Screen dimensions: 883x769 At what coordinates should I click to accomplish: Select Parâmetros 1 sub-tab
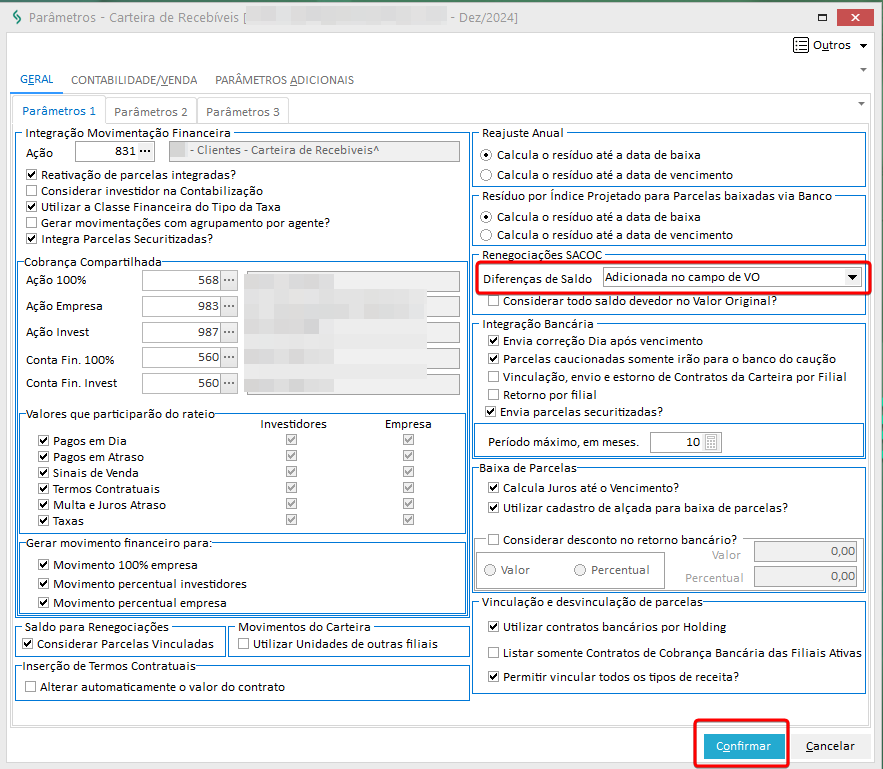coord(59,111)
